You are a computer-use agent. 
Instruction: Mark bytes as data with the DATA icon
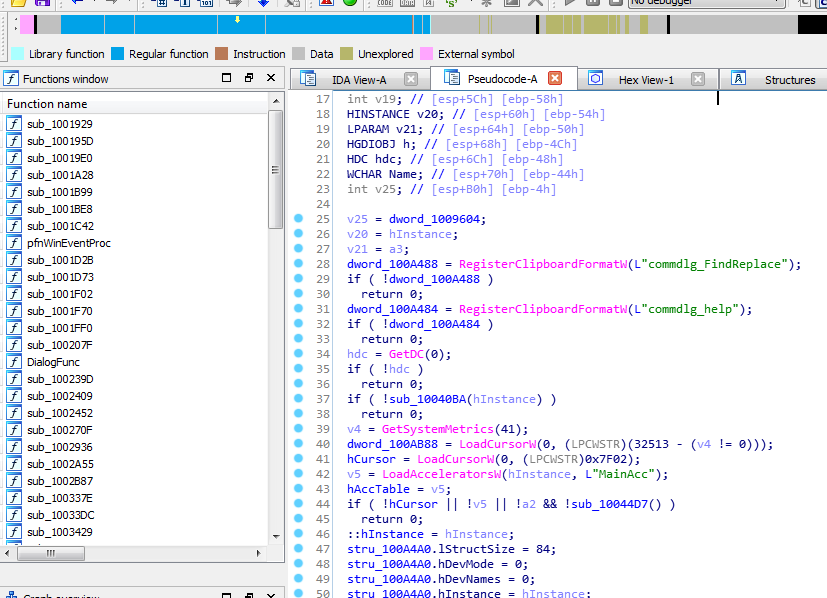click(407, 4)
